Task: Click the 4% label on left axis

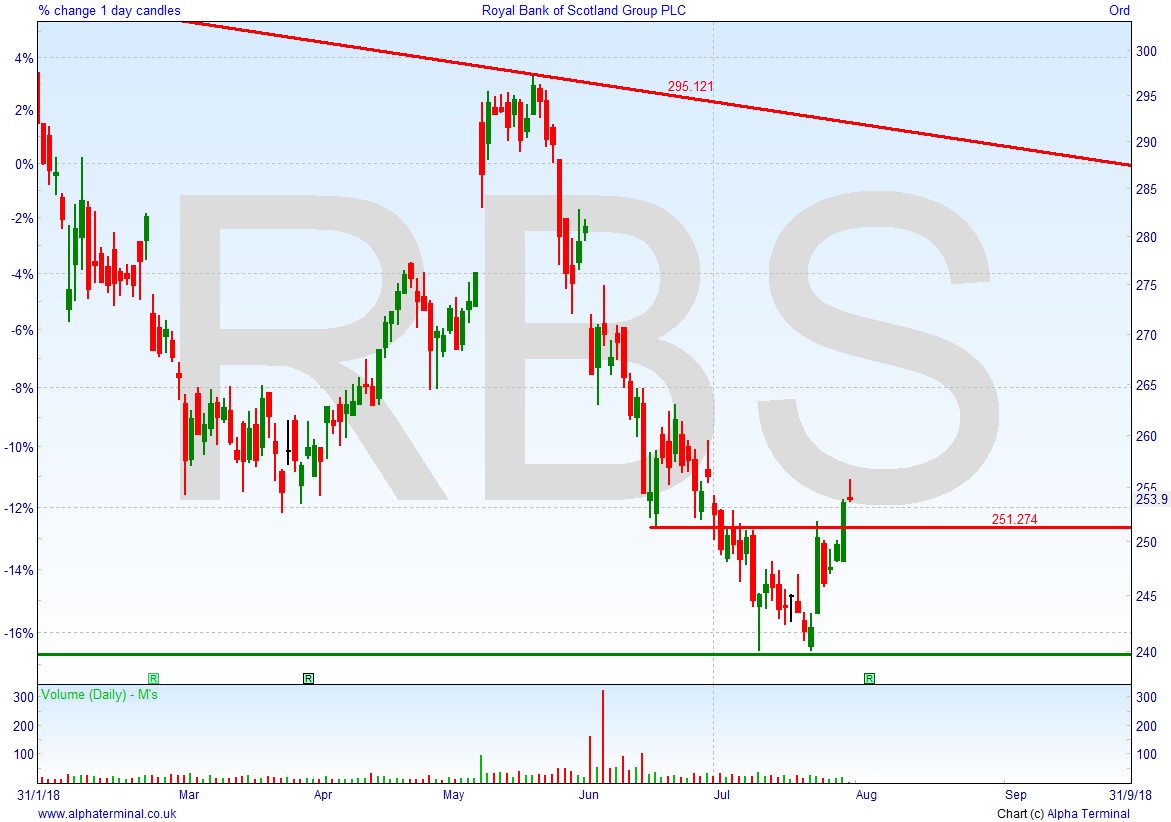Action: [x=25, y=58]
